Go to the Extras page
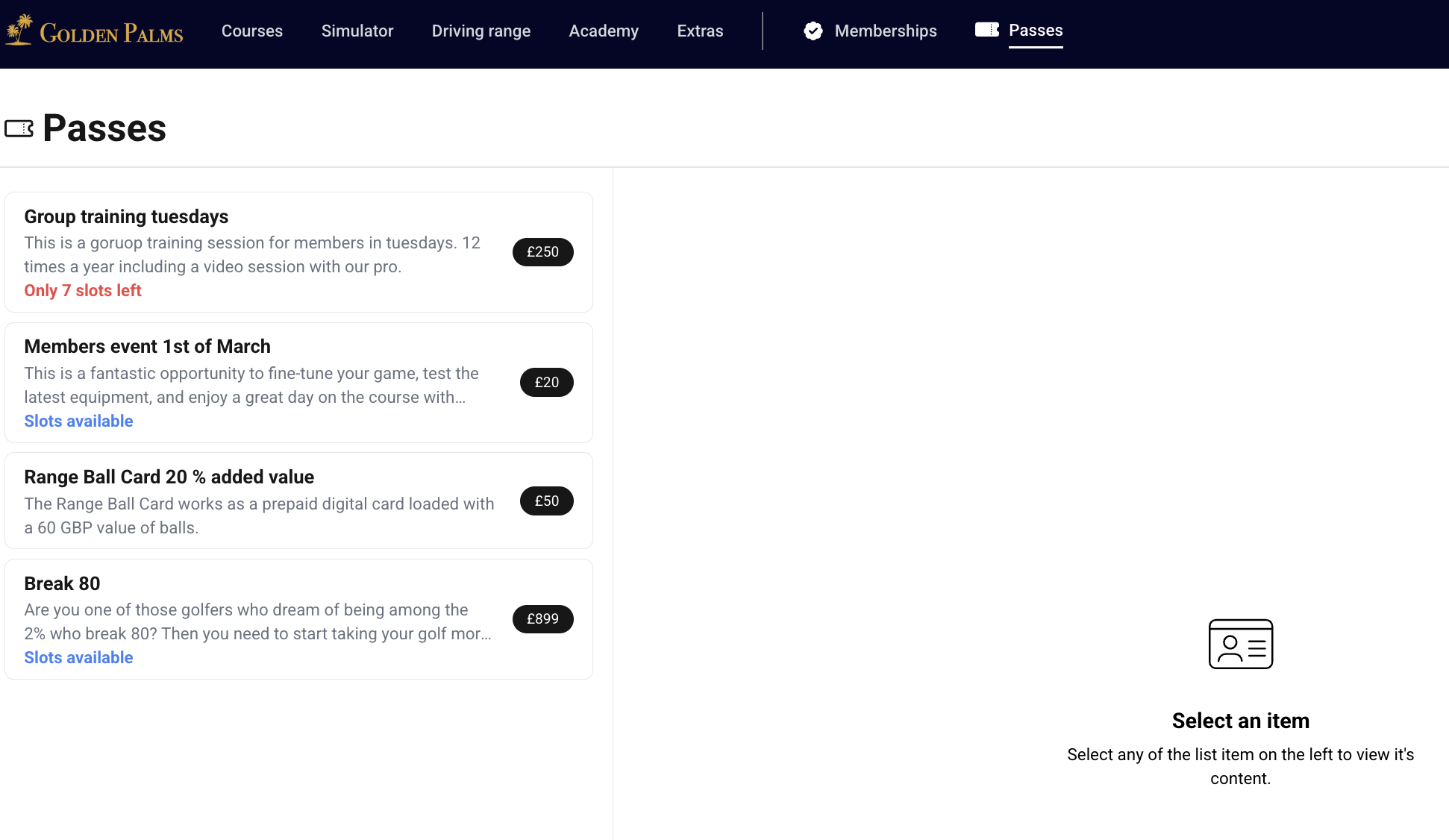 coord(699,31)
